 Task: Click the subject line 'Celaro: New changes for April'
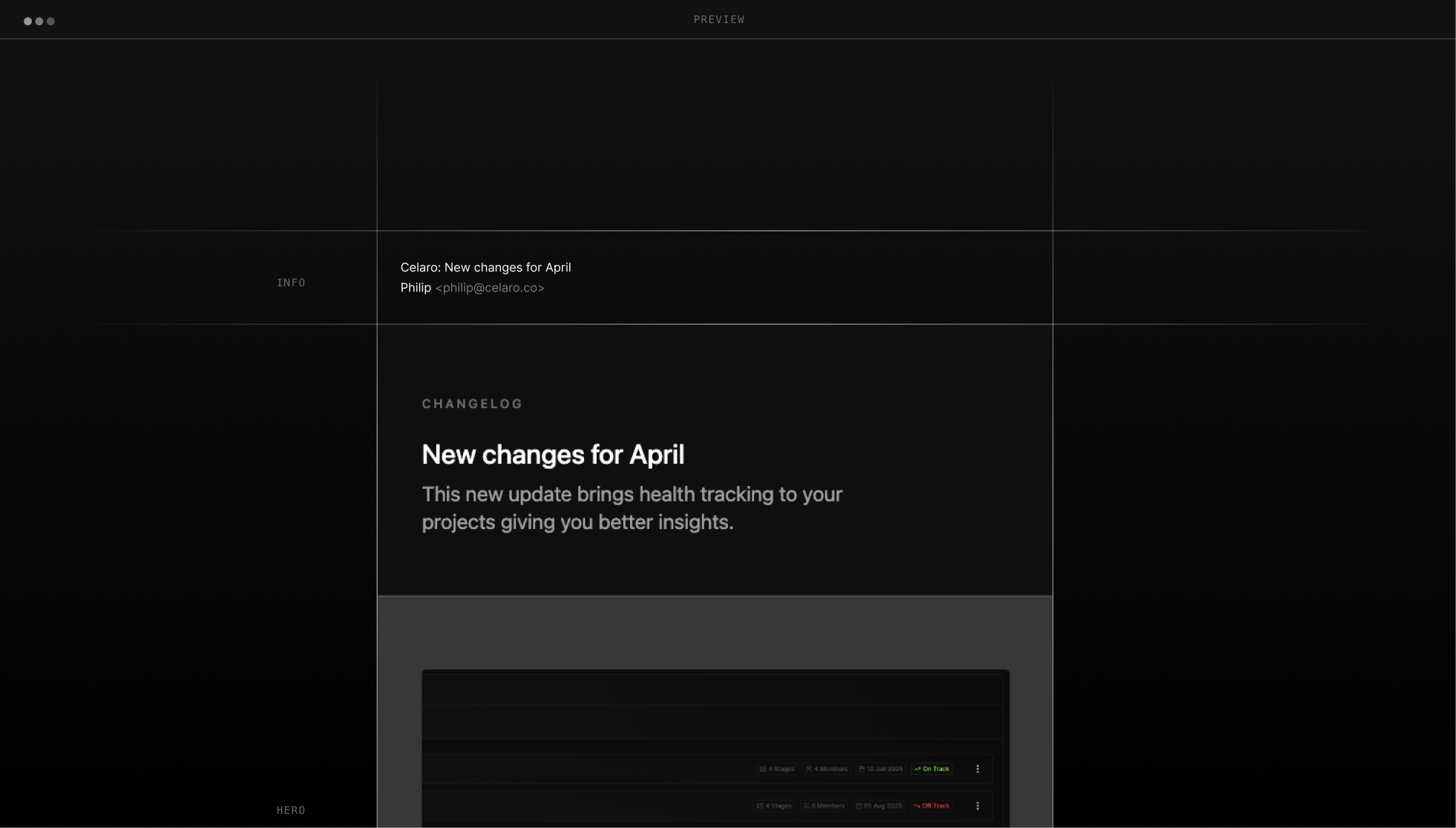(485, 267)
